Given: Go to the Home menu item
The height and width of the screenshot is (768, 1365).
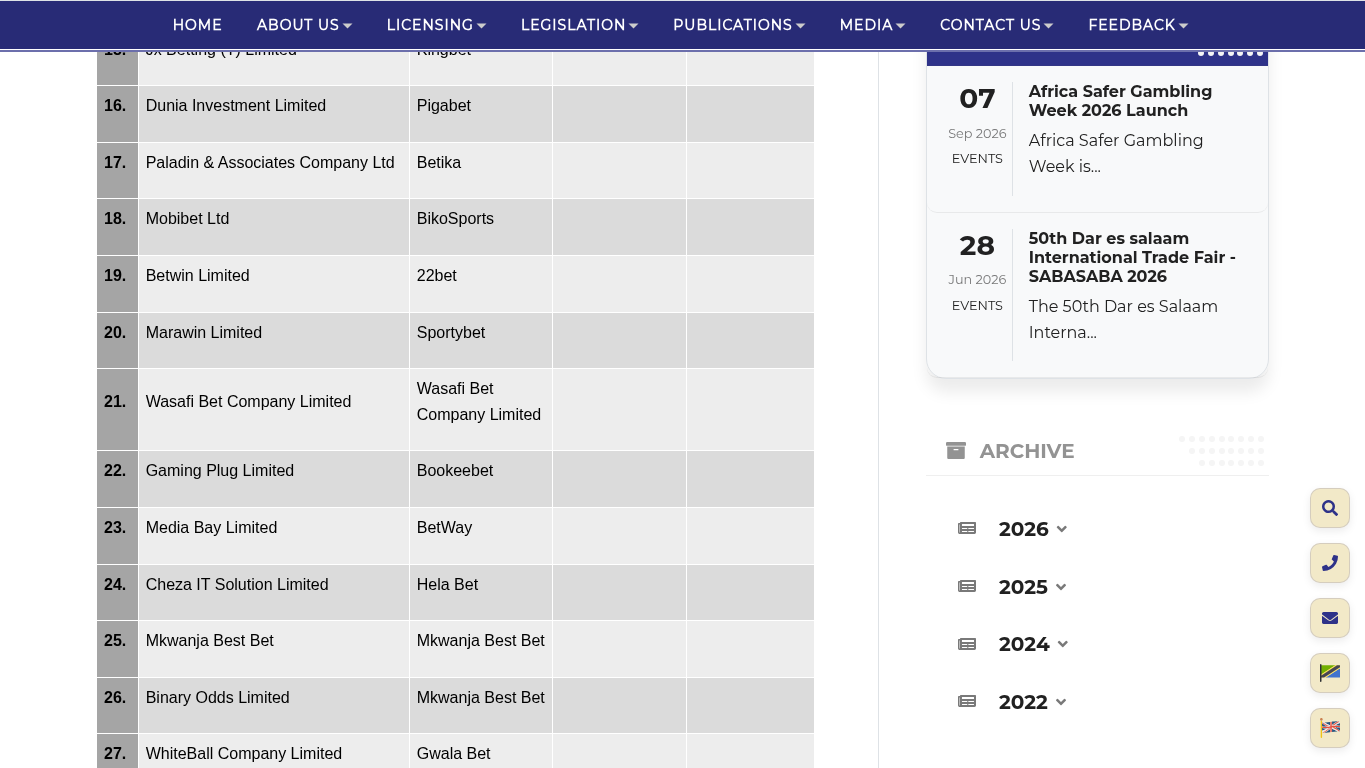Looking at the screenshot, I should [x=197, y=25].
